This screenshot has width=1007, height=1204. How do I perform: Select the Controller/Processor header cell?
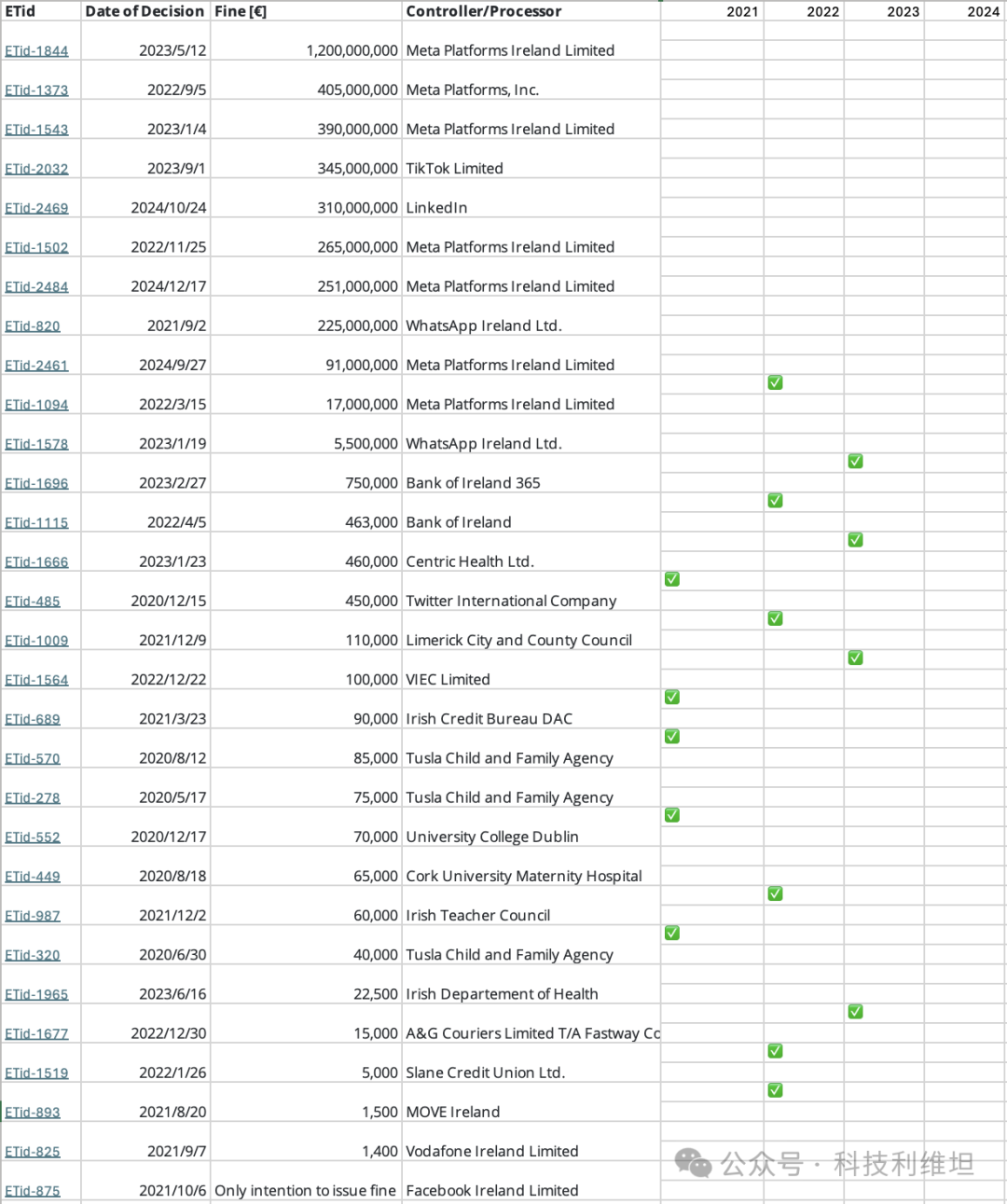[531, 11]
